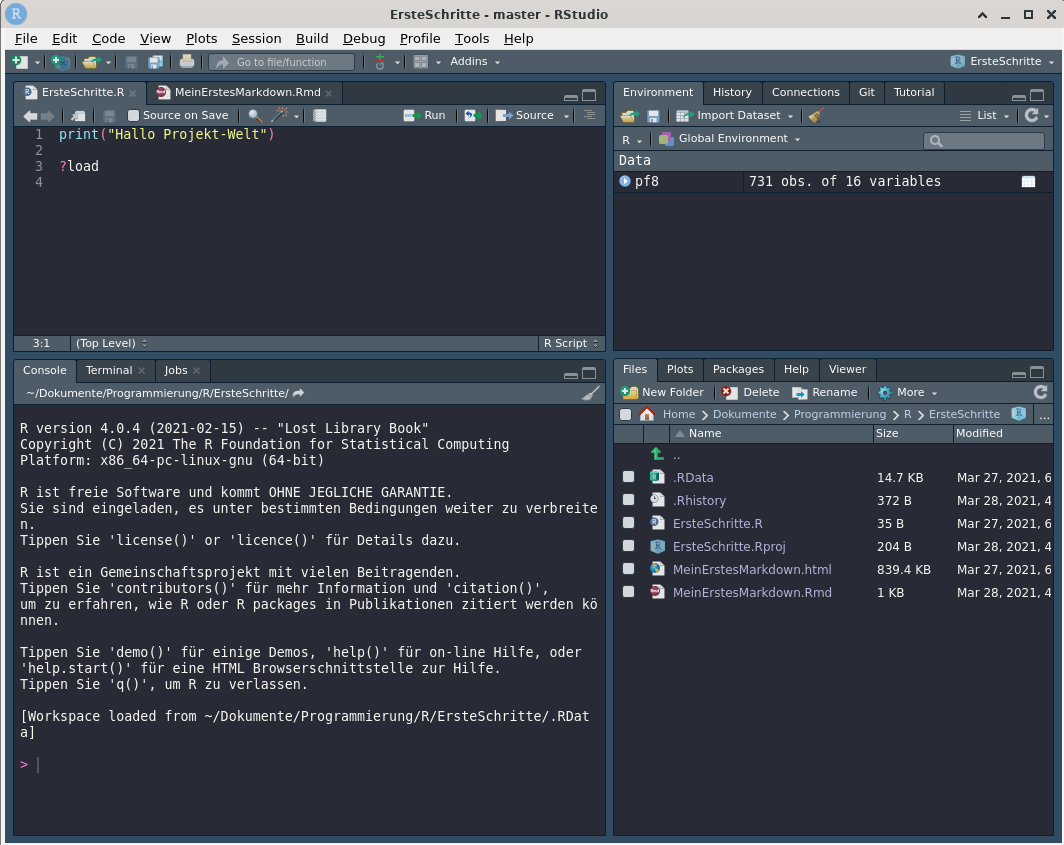The height and width of the screenshot is (845, 1064).
Task: Go to Home directory icon in Files
Action: coord(647,414)
